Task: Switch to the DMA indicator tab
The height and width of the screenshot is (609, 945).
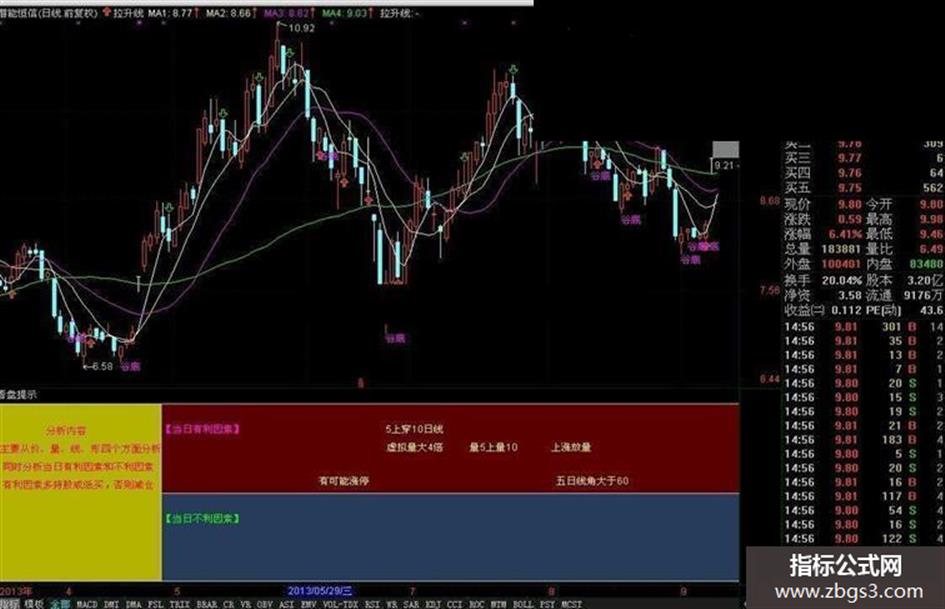Action: (133, 604)
